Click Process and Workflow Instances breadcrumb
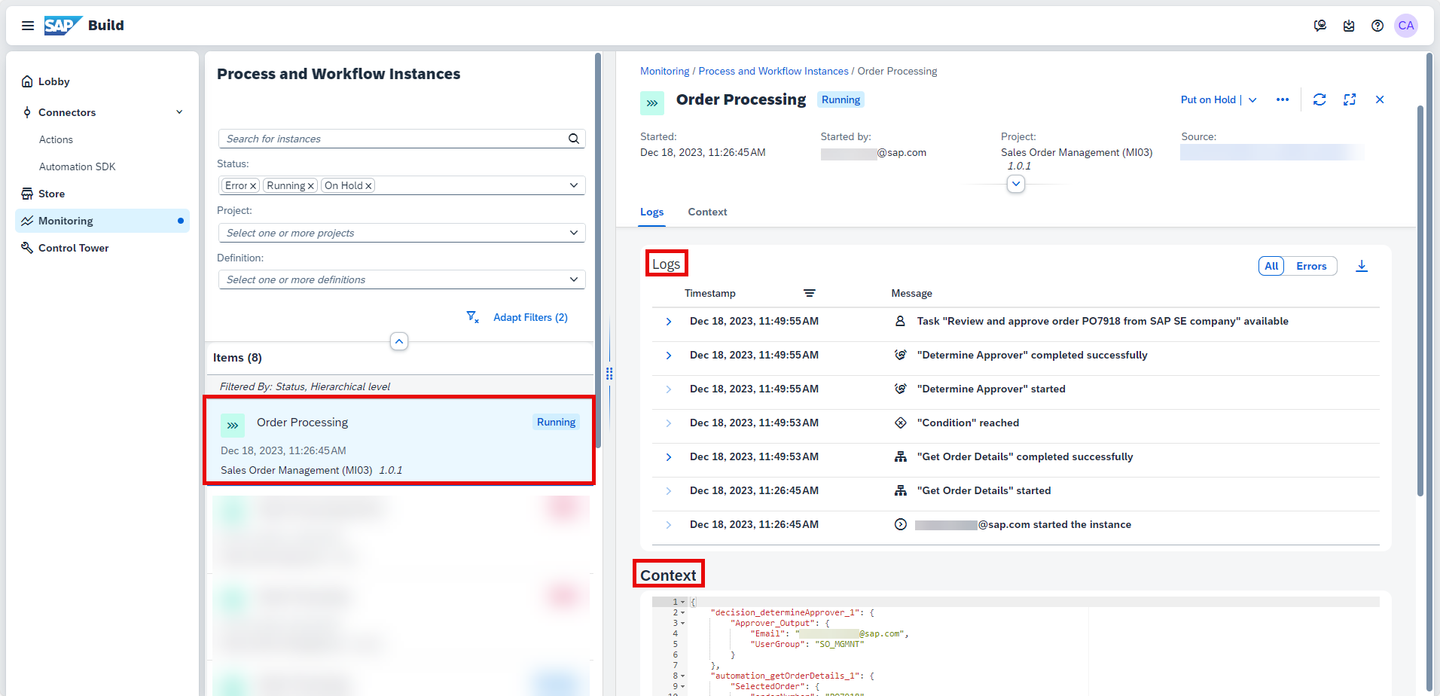Screen dimensions: 1440x696 (x=774, y=71)
